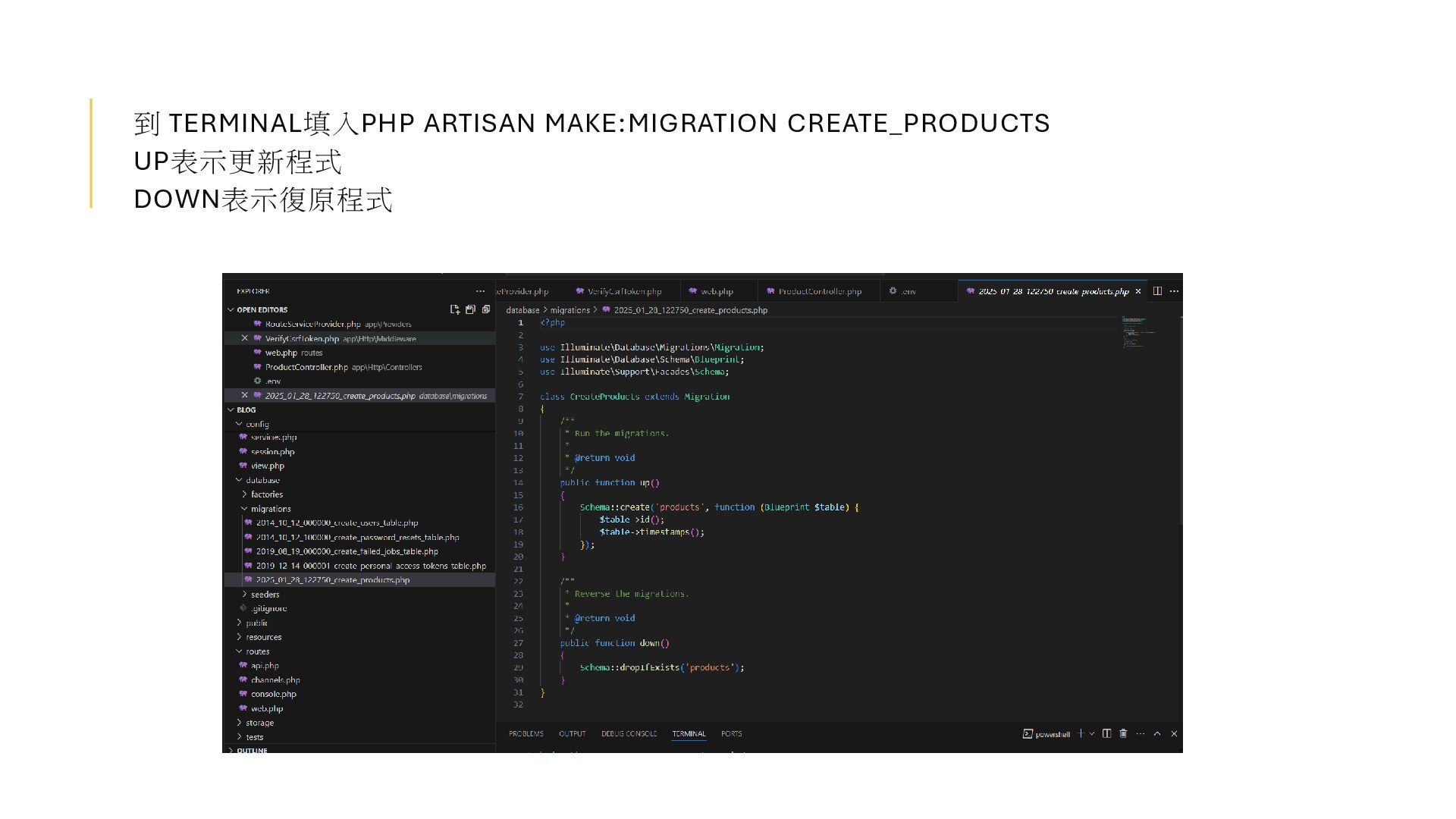Click 'migrations' in the breadcrumb path

point(570,310)
